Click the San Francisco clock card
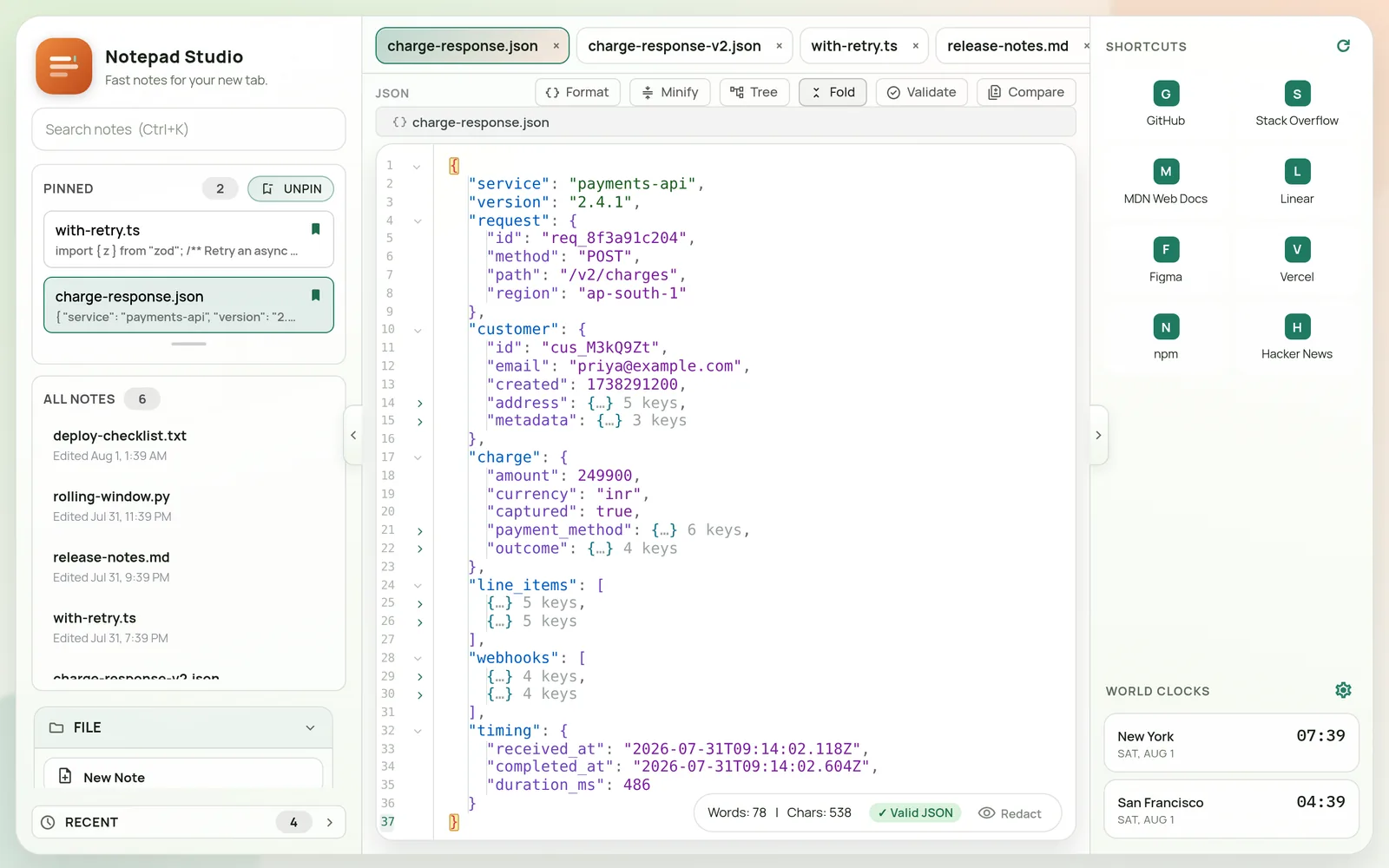Viewport: 1389px width, 868px height. (1231, 809)
